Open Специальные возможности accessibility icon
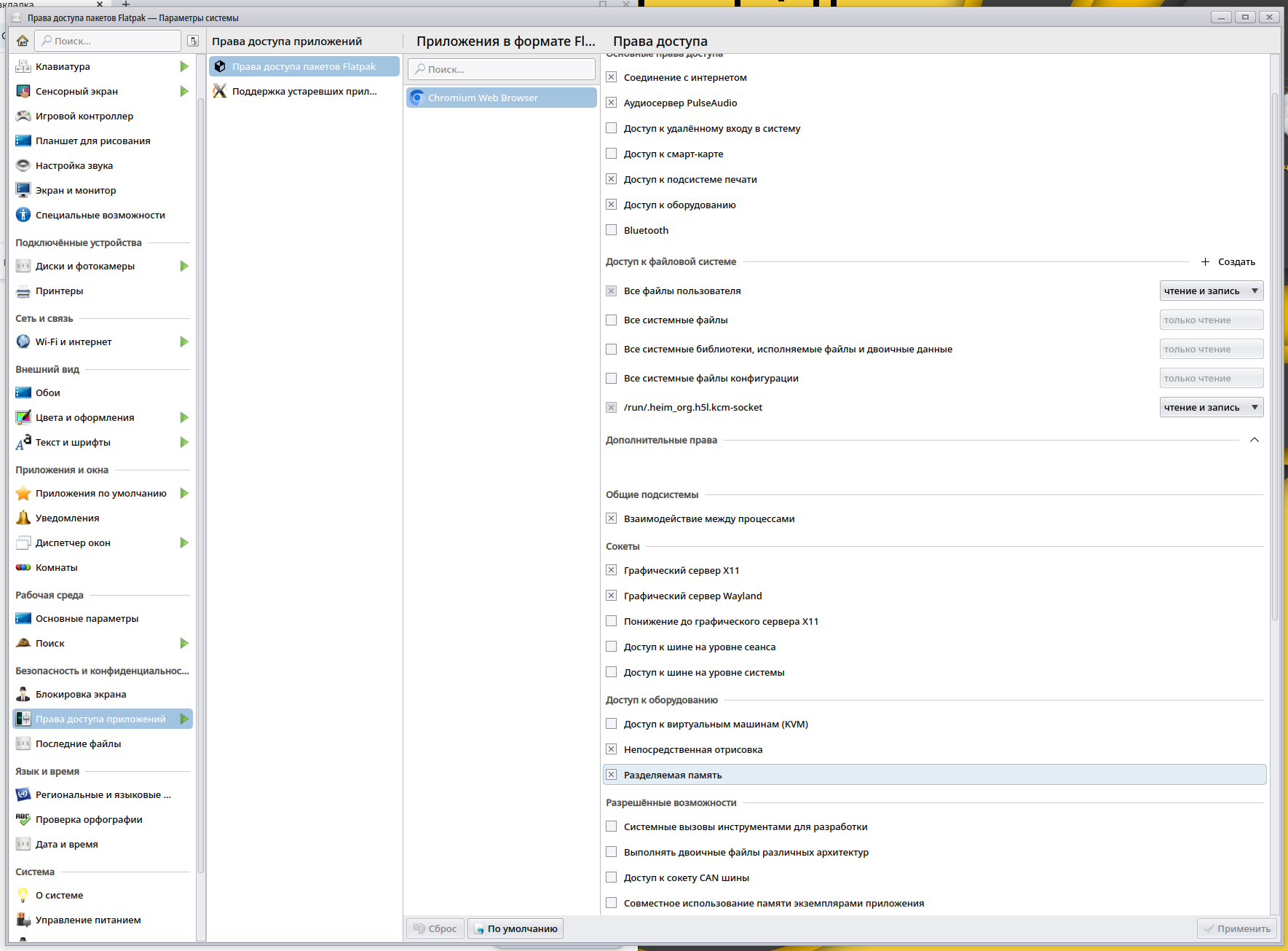The height and width of the screenshot is (951, 1288). point(23,215)
